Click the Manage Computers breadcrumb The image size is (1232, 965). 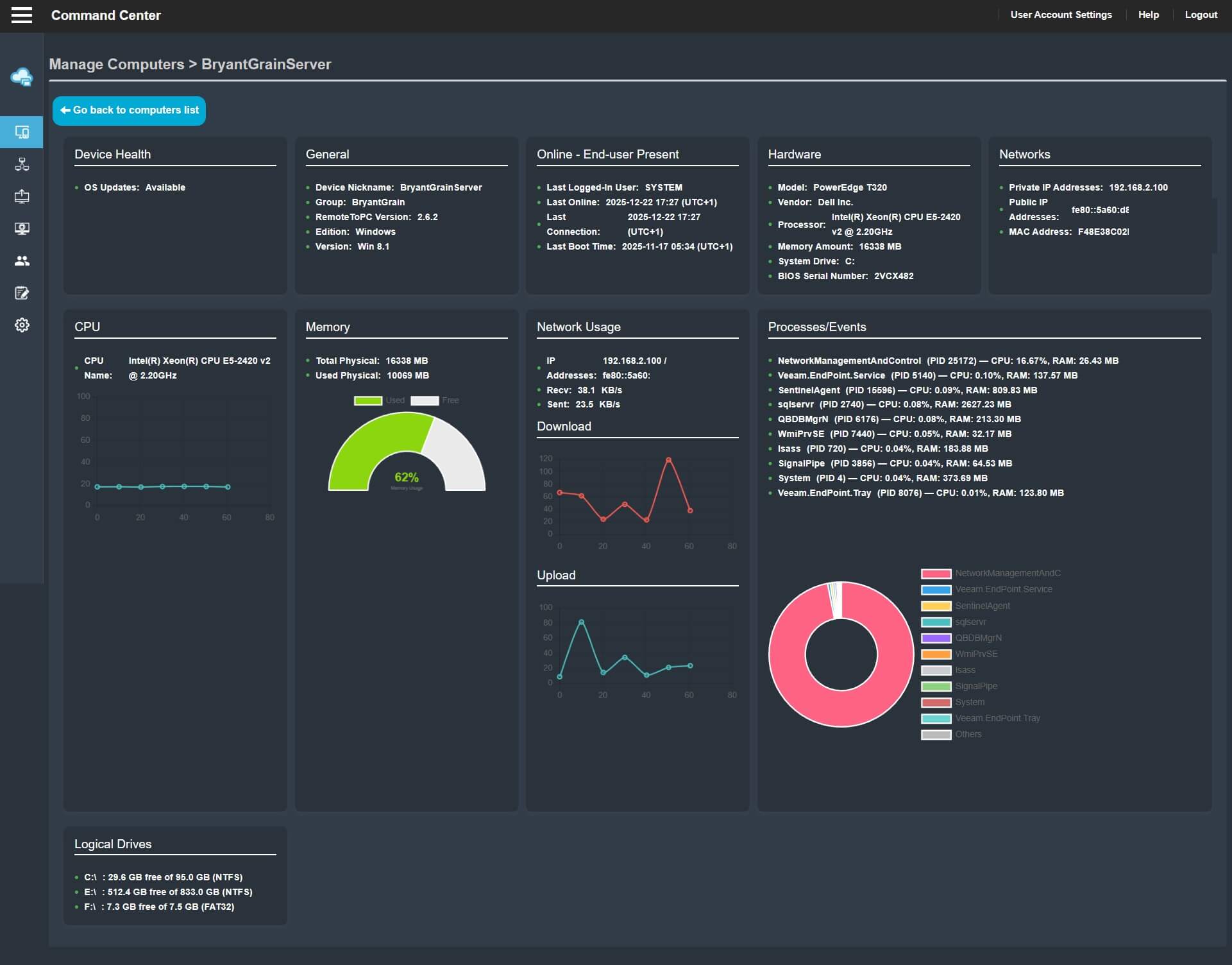[117, 64]
